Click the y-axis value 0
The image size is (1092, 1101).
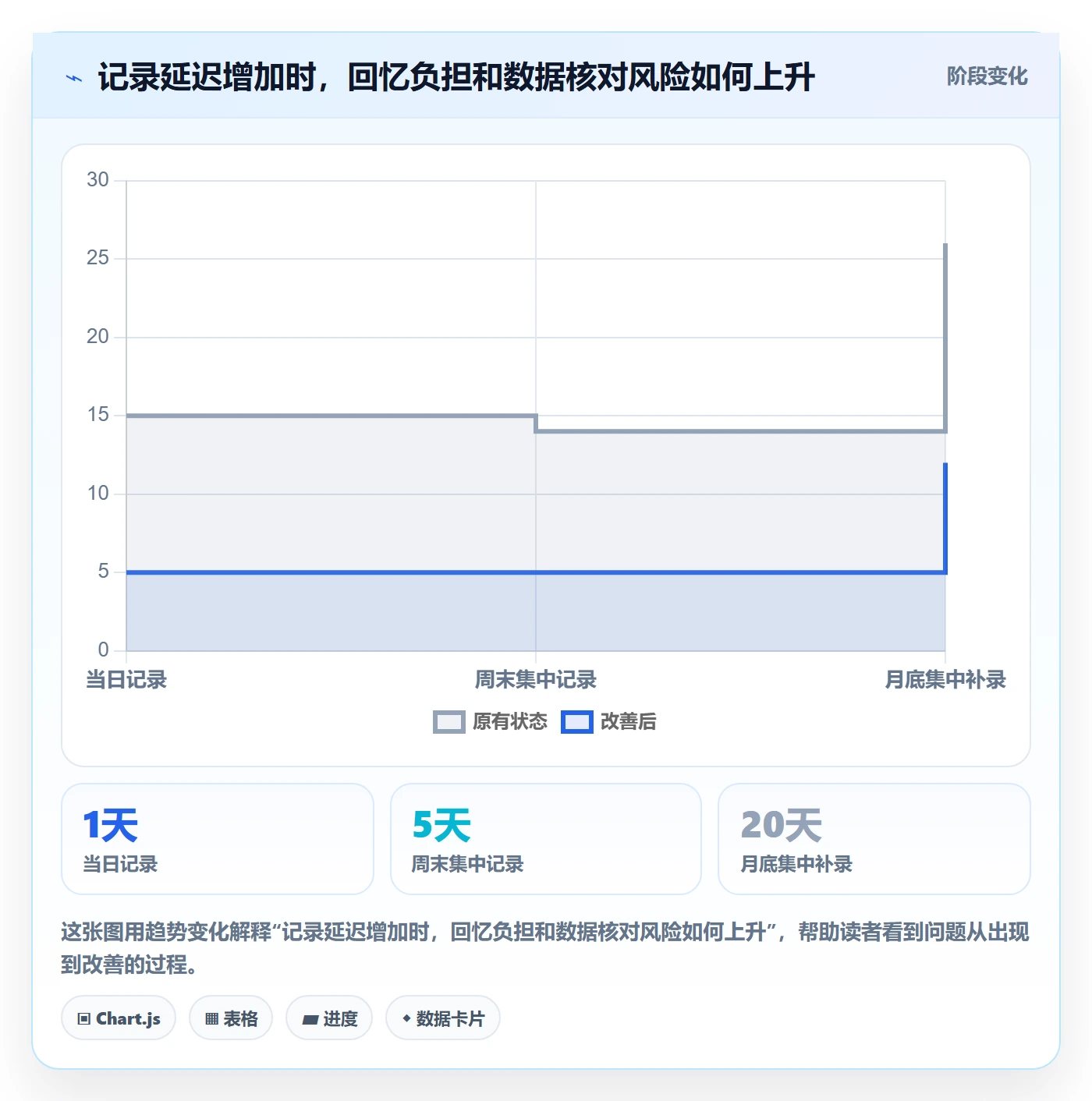click(103, 650)
